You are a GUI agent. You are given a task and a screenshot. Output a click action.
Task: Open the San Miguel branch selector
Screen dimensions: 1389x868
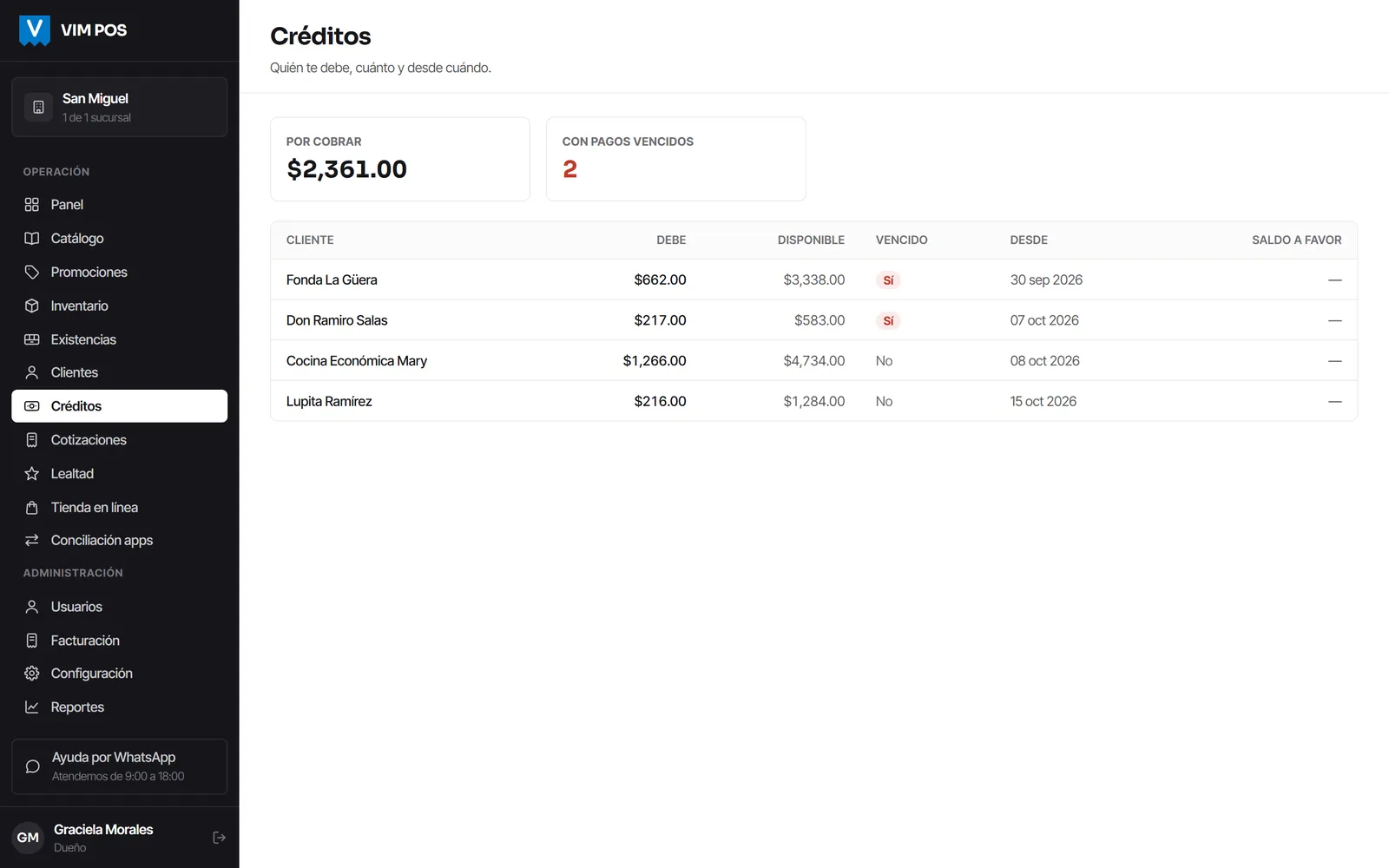tap(120, 107)
